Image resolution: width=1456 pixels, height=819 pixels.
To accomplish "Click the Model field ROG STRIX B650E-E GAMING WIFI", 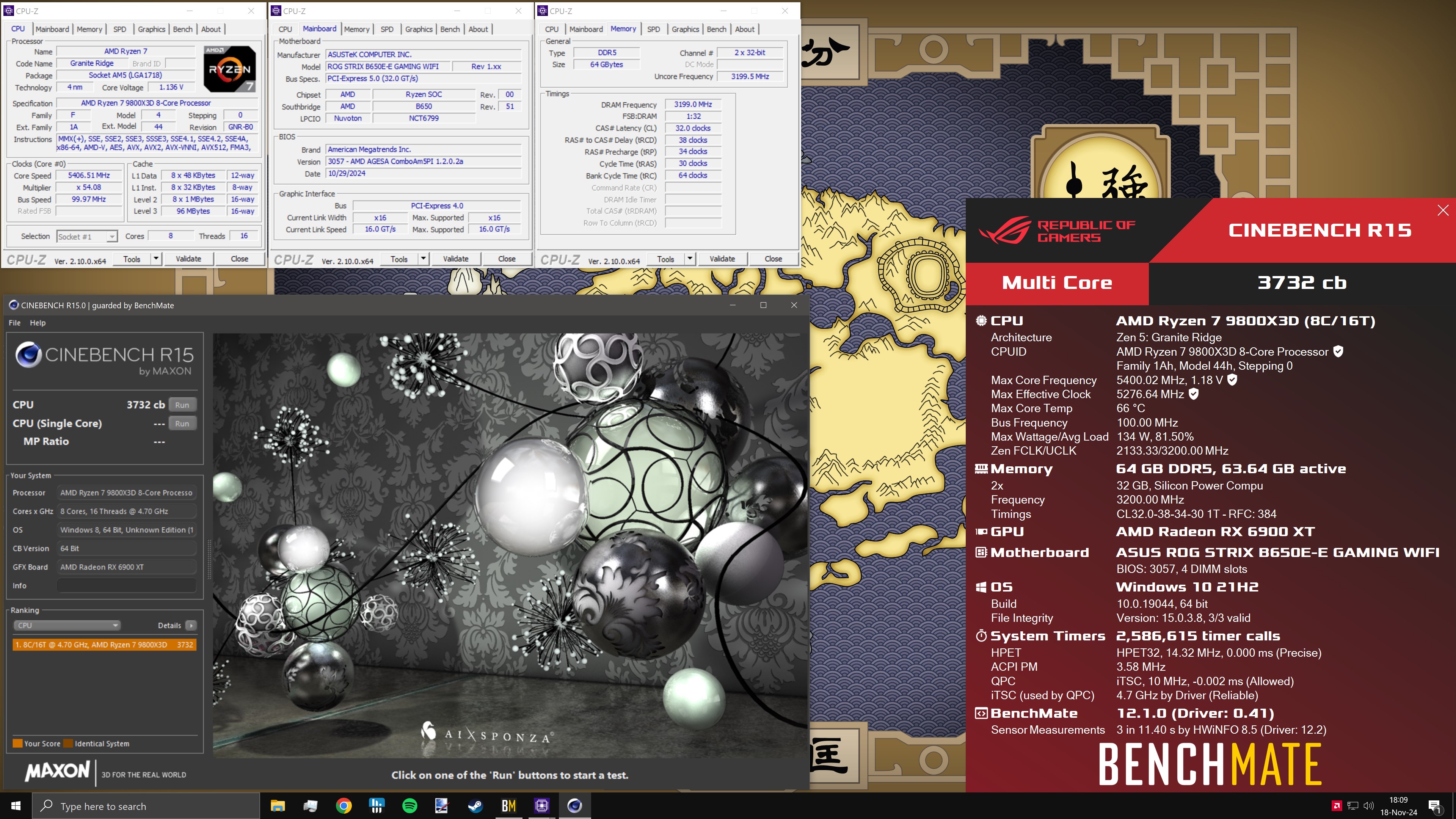I will tap(388, 67).
